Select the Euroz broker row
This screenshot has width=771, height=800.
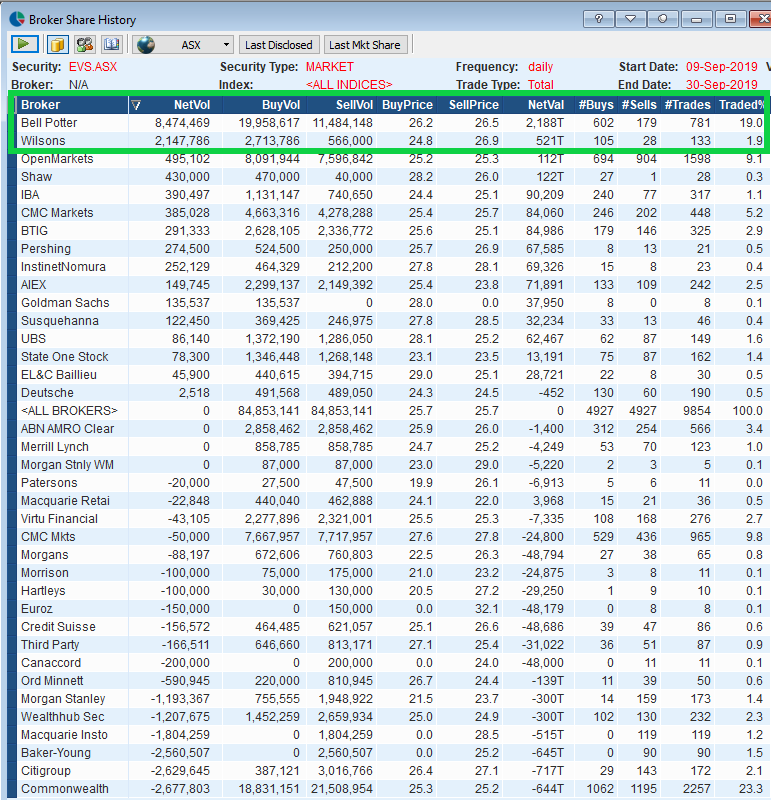391,609
